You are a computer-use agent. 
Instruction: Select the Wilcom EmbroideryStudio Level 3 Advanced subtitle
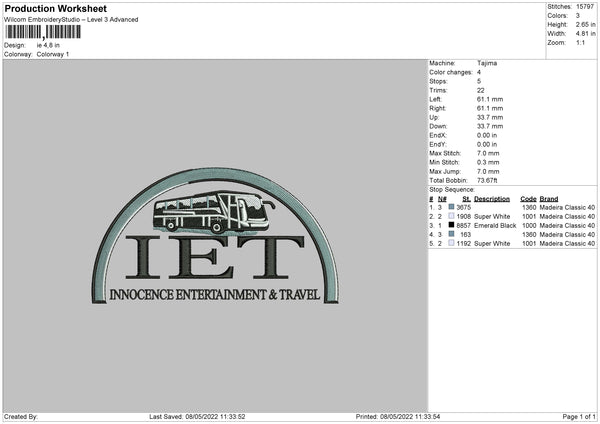click(x=71, y=20)
